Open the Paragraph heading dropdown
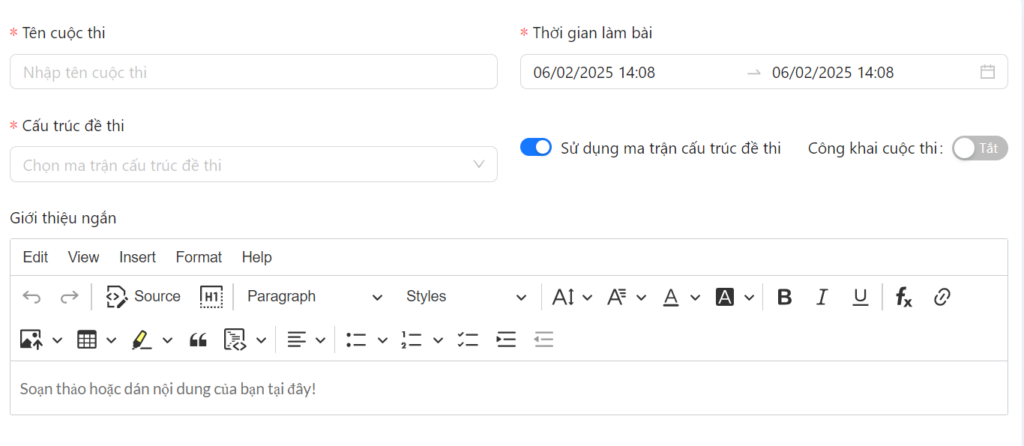 coord(313,296)
